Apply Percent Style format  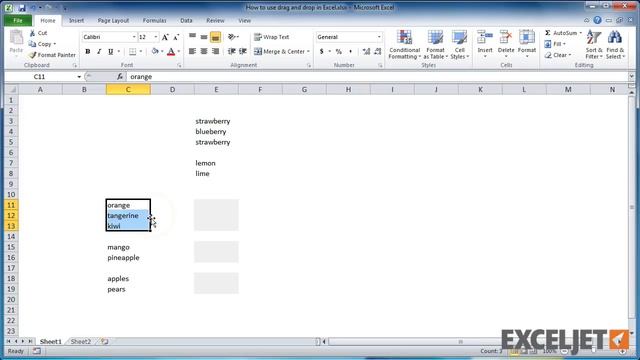(x=338, y=51)
